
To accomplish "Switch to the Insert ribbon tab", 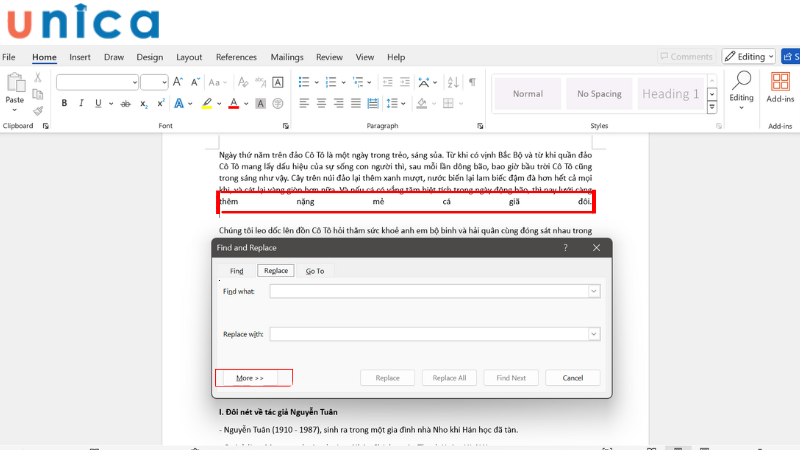I will (x=80, y=57).
